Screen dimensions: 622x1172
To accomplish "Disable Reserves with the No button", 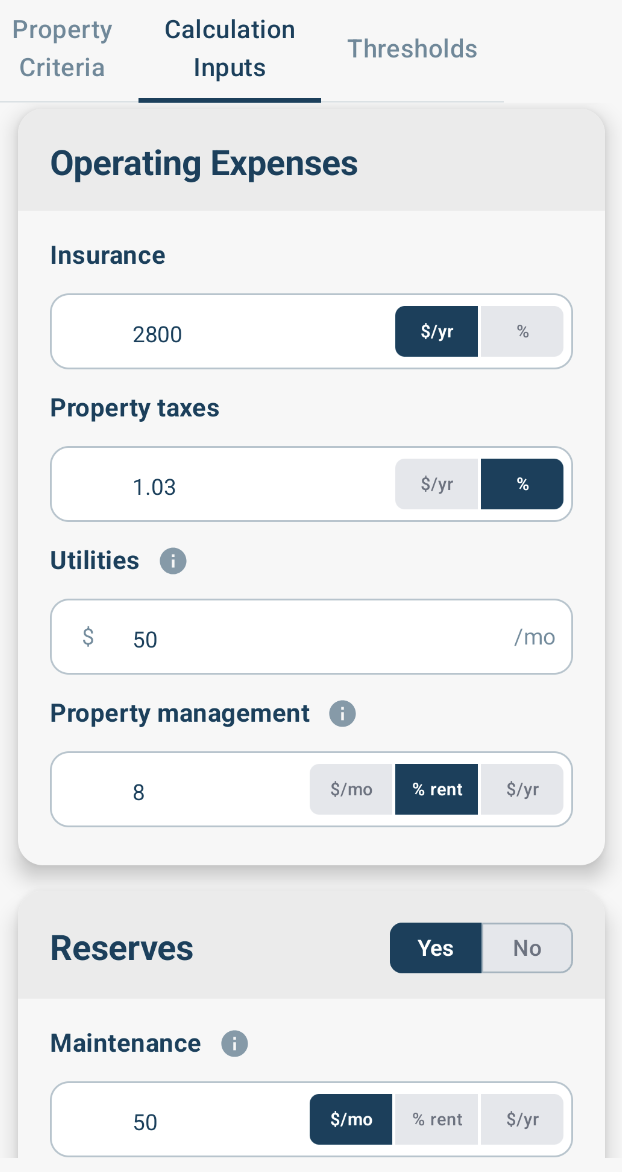I will point(527,948).
